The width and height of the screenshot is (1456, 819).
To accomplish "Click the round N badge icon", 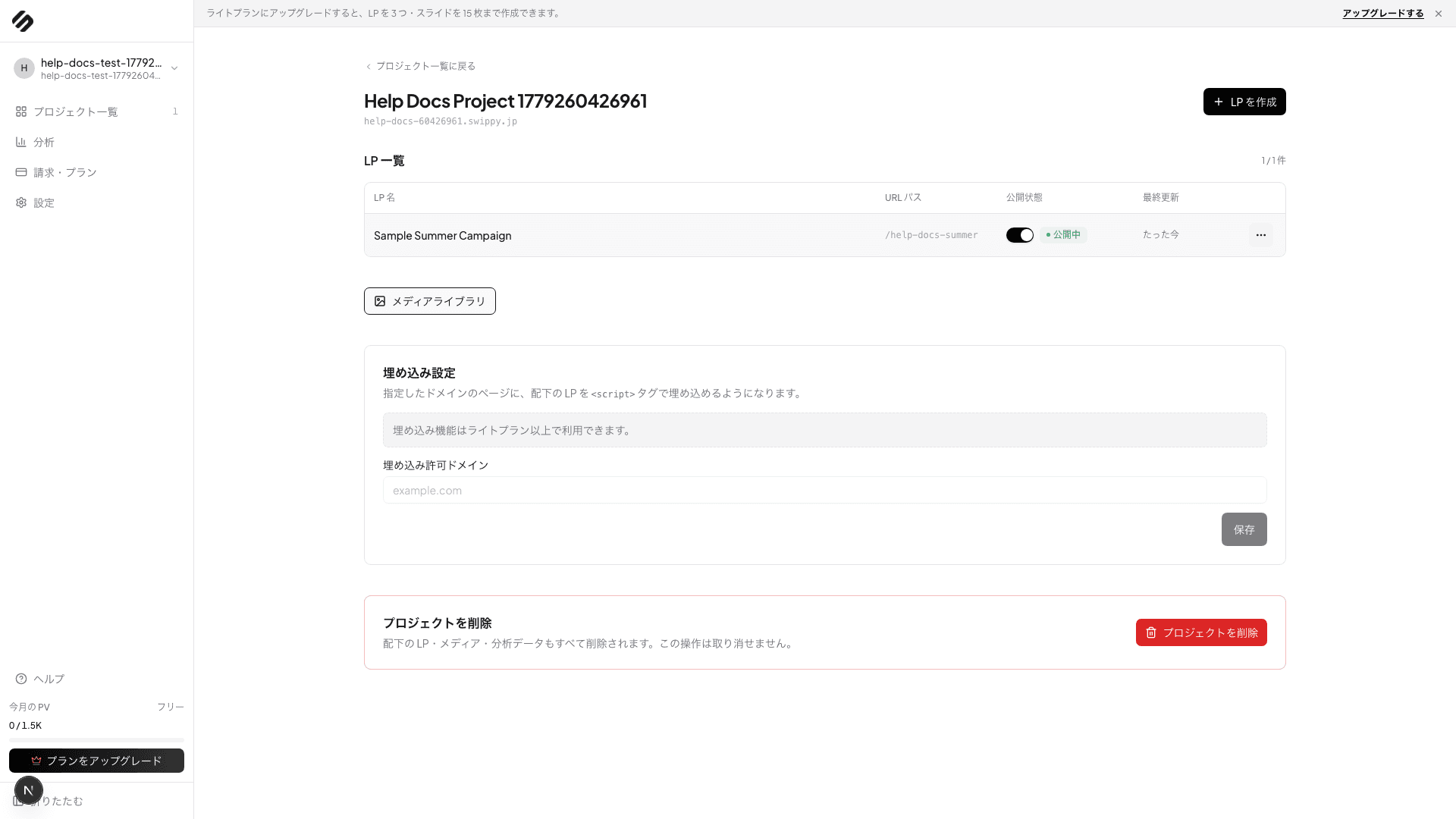I will (29, 790).
